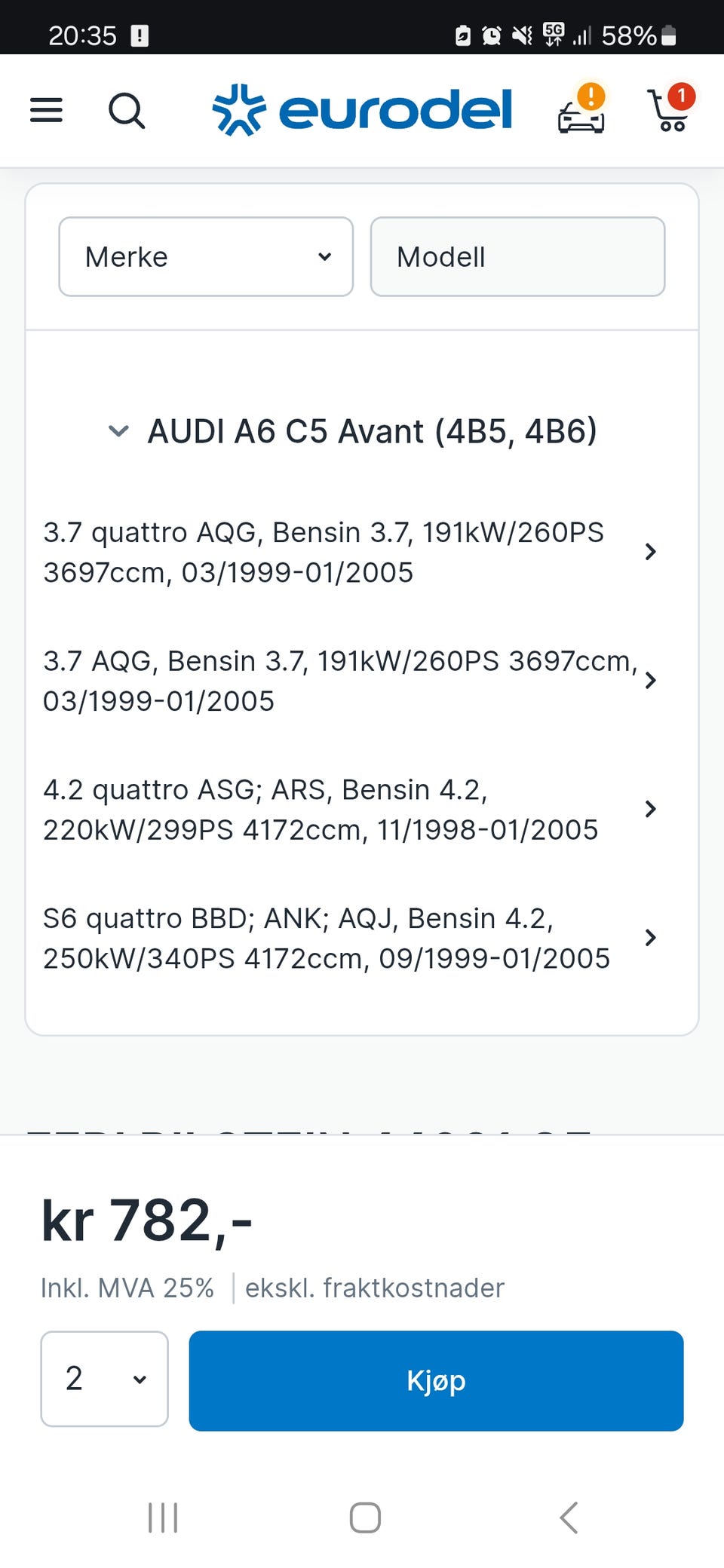
Task: Open the Merke brand dropdown
Action: point(206,257)
